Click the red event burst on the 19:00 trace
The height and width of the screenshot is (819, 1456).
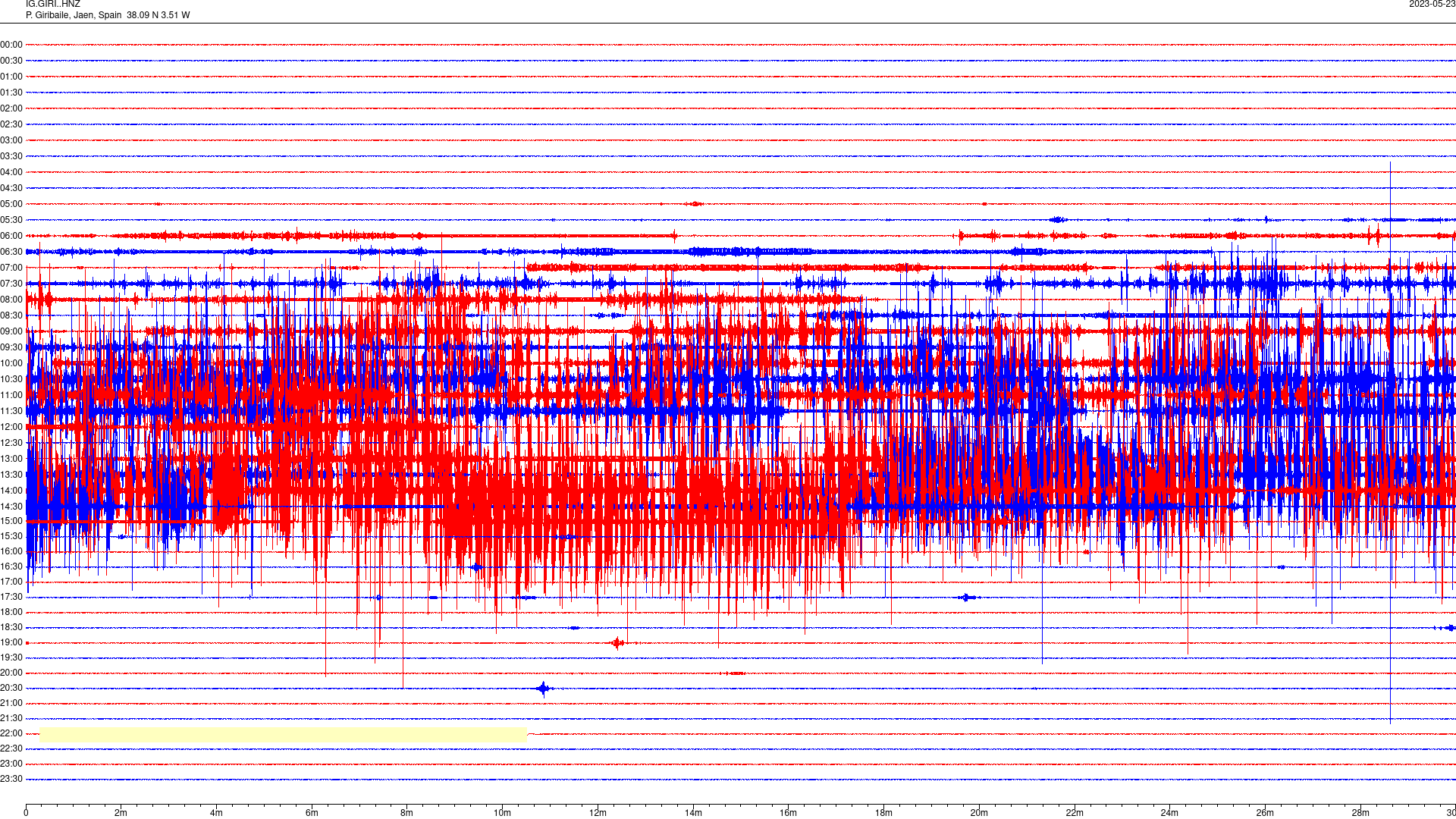coord(618,643)
